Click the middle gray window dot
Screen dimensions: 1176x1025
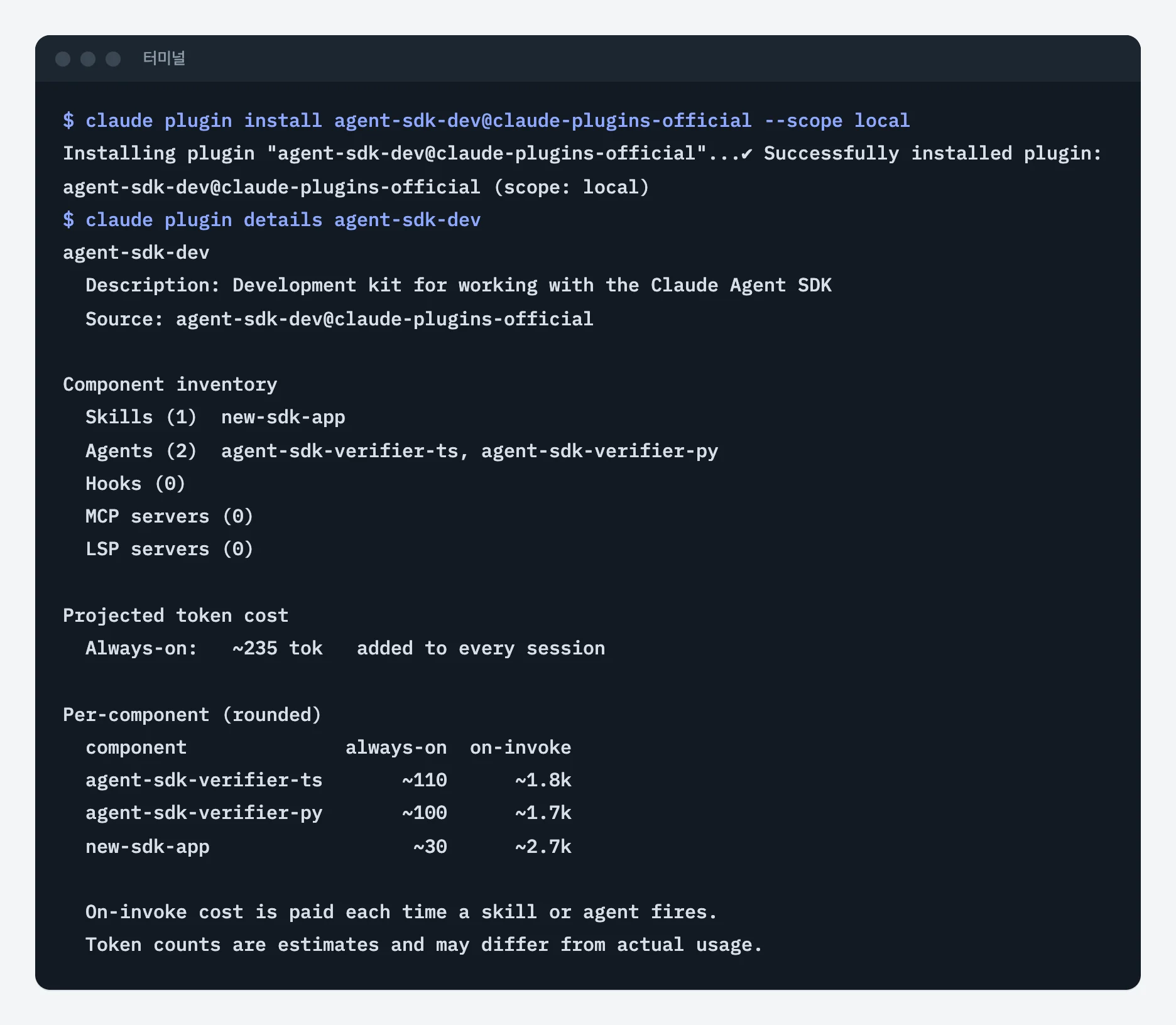point(88,59)
